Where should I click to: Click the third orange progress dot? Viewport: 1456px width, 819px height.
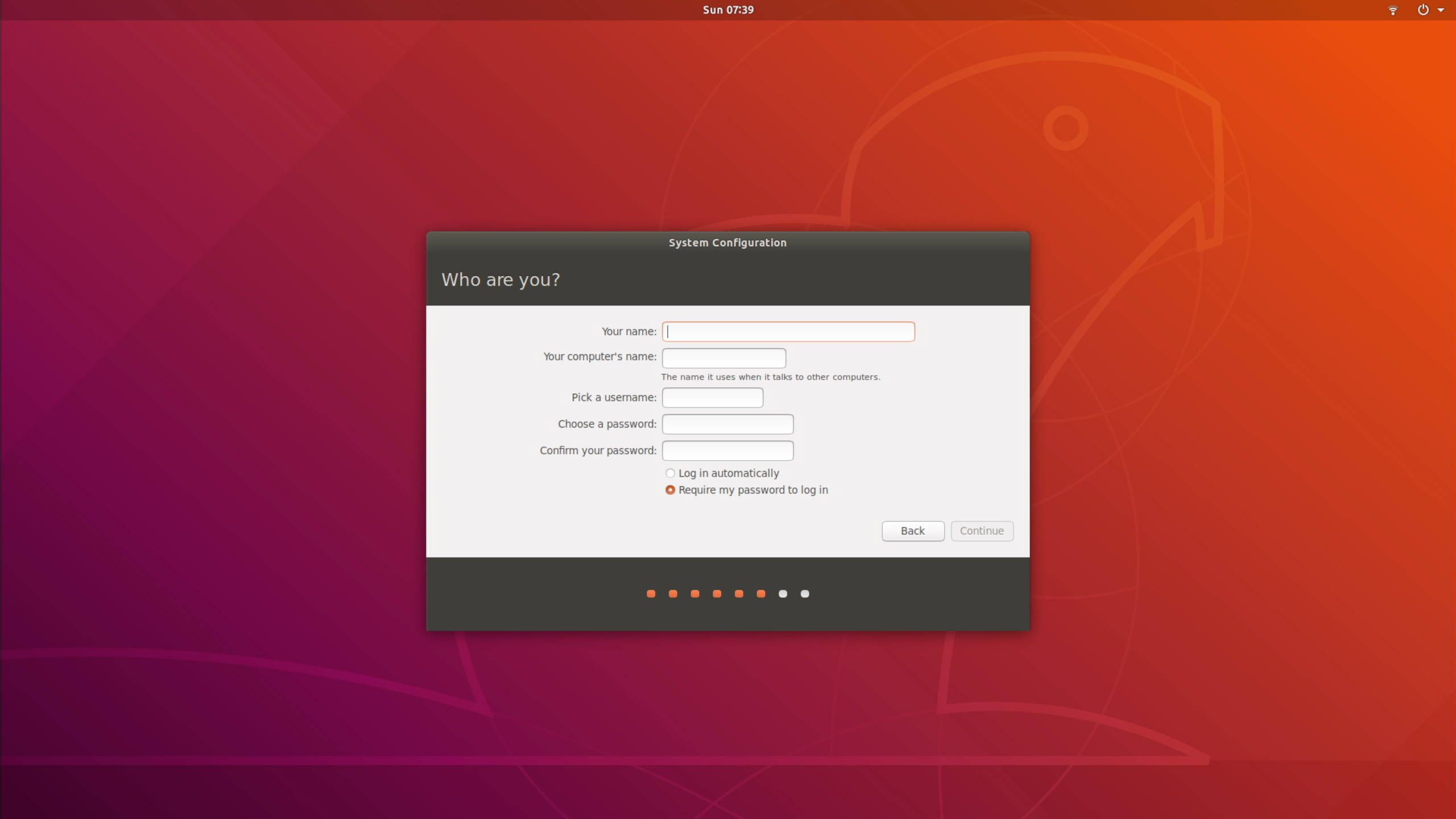[695, 594]
